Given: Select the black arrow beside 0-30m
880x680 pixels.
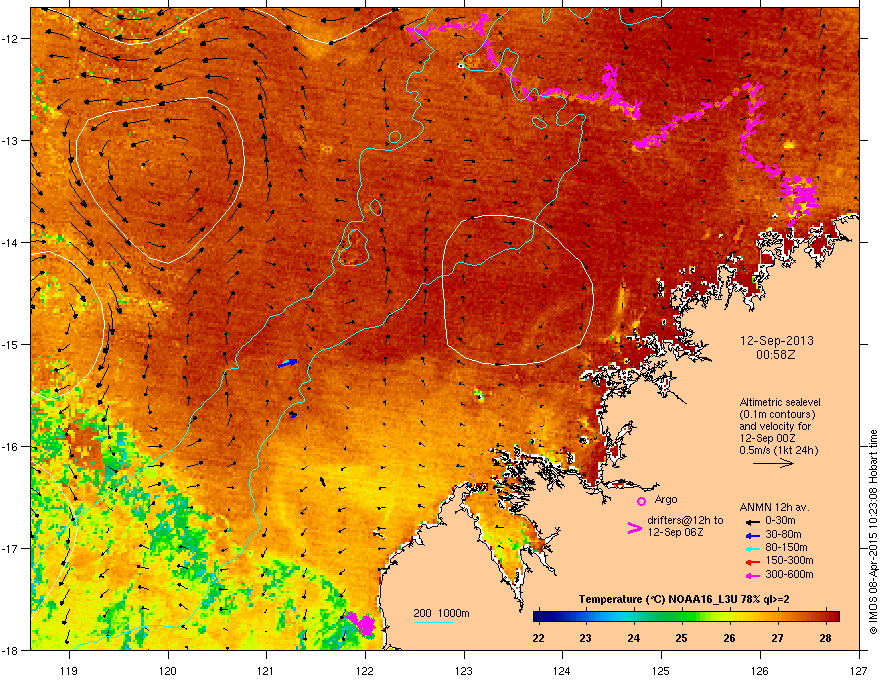Looking at the screenshot, I should (x=753, y=521).
